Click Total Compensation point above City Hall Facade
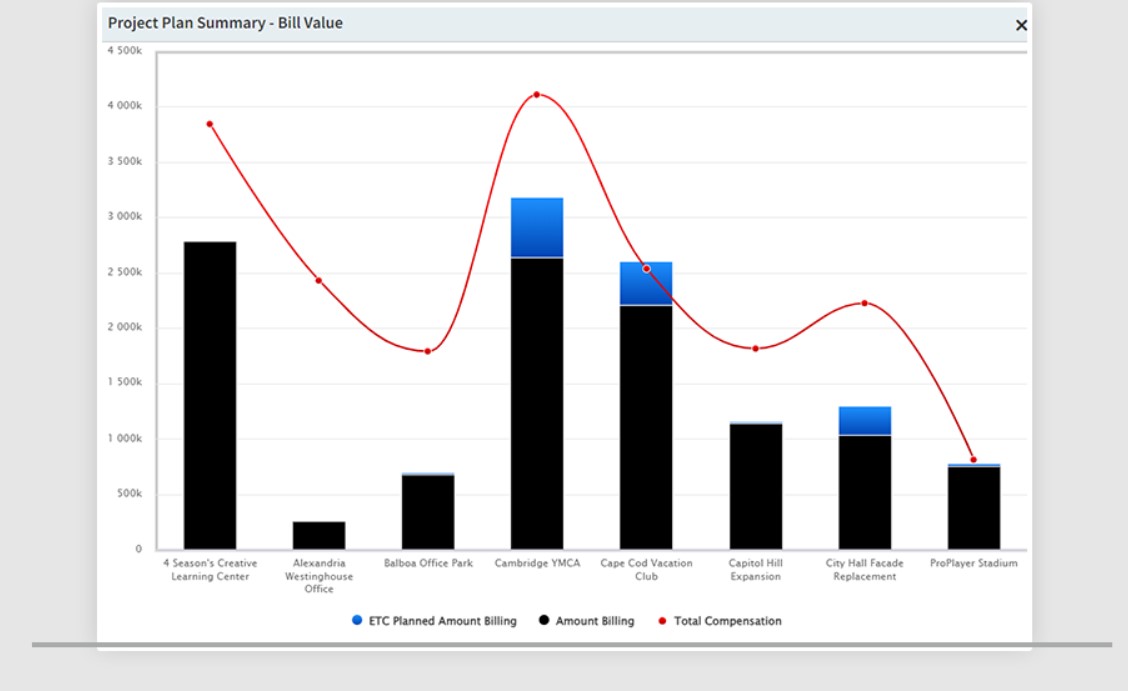The width and height of the screenshot is (1128, 691). pyautogui.click(x=865, y=303)
